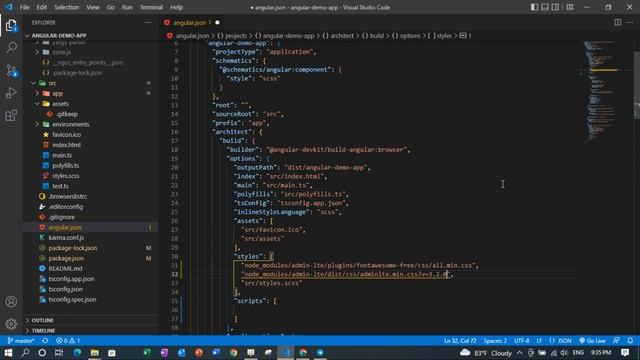
Task: Open the Manage gear icon
Action: 11,324
